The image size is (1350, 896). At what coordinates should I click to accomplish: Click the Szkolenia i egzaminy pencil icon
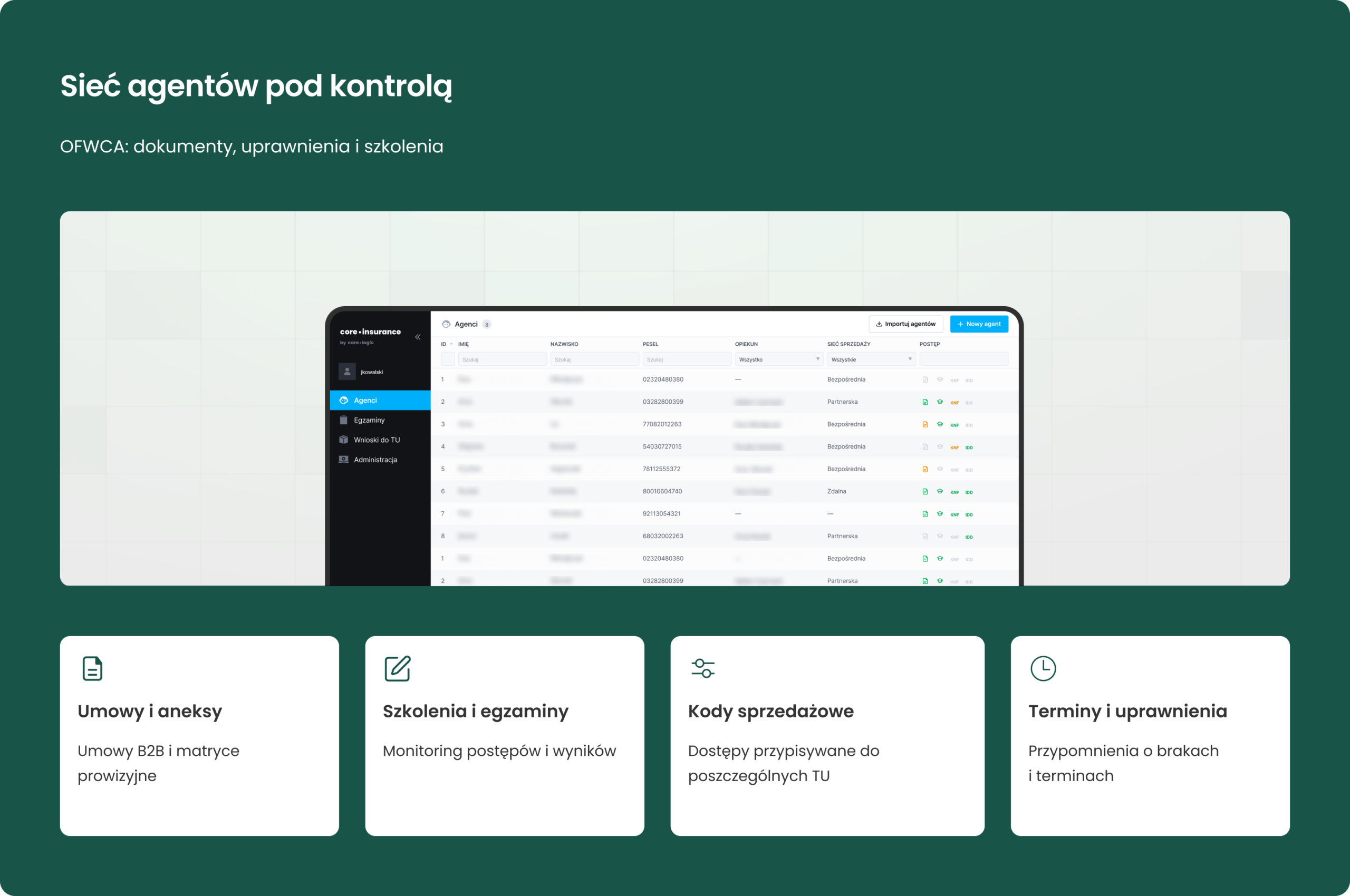(x=398, y=668)
